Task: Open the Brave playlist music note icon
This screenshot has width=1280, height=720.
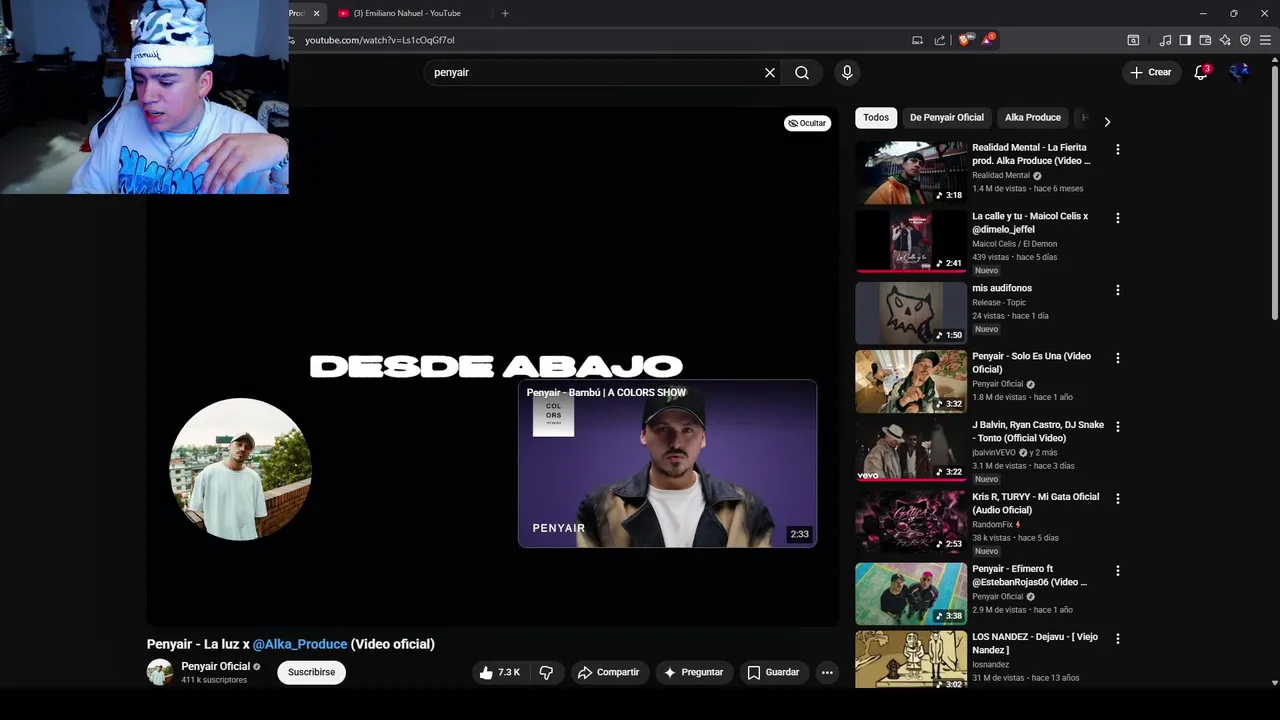Action: pos(1165,40)
